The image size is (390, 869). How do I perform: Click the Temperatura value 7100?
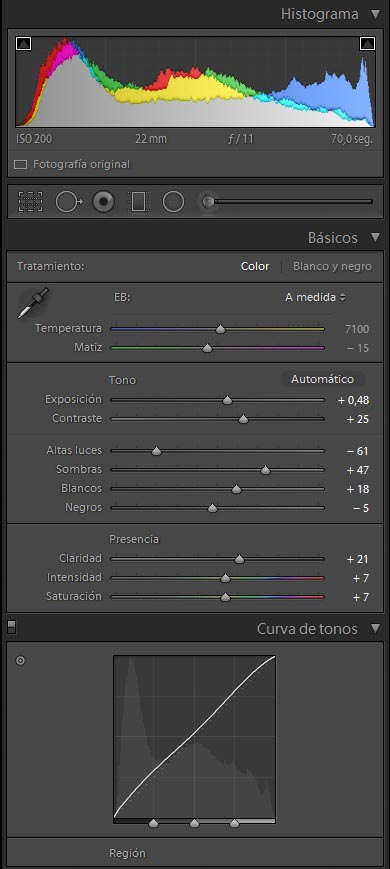coord(357,329)
